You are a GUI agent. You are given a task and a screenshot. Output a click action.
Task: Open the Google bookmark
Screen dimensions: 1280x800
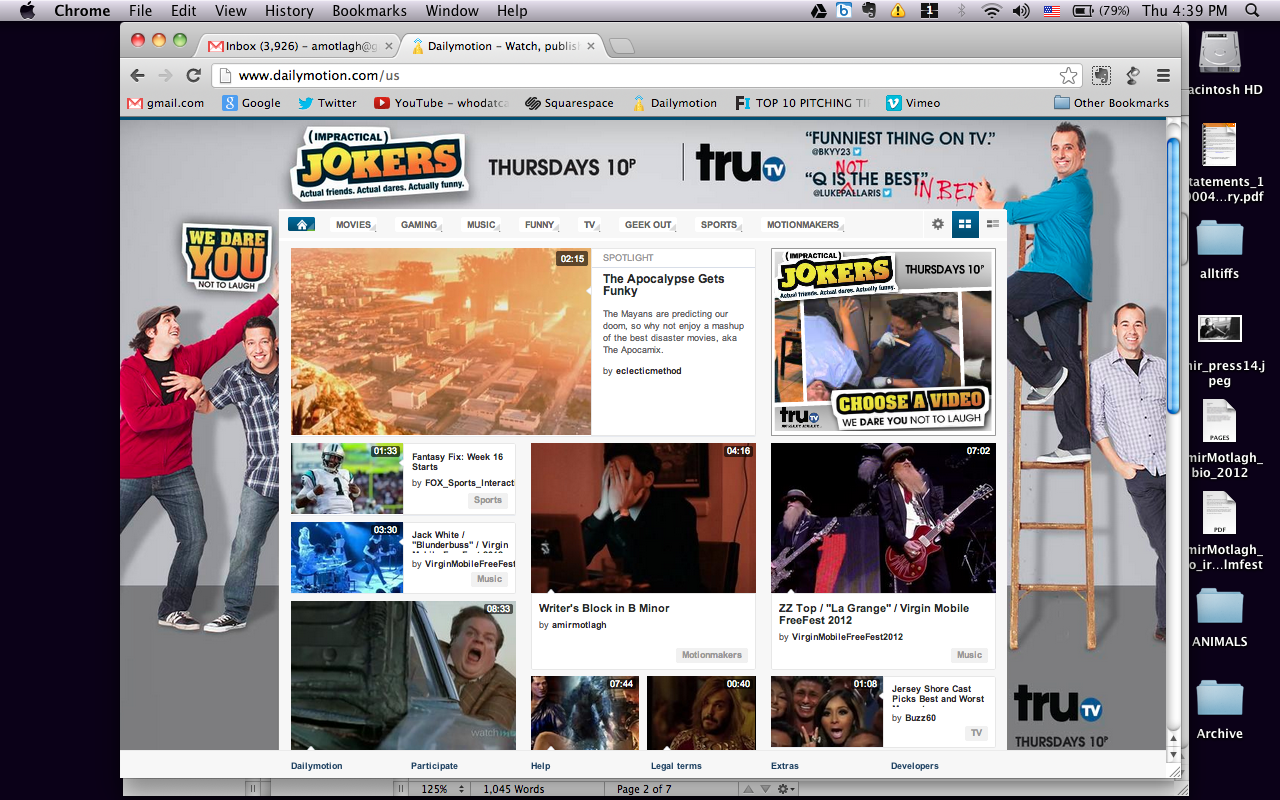[251, 103]
